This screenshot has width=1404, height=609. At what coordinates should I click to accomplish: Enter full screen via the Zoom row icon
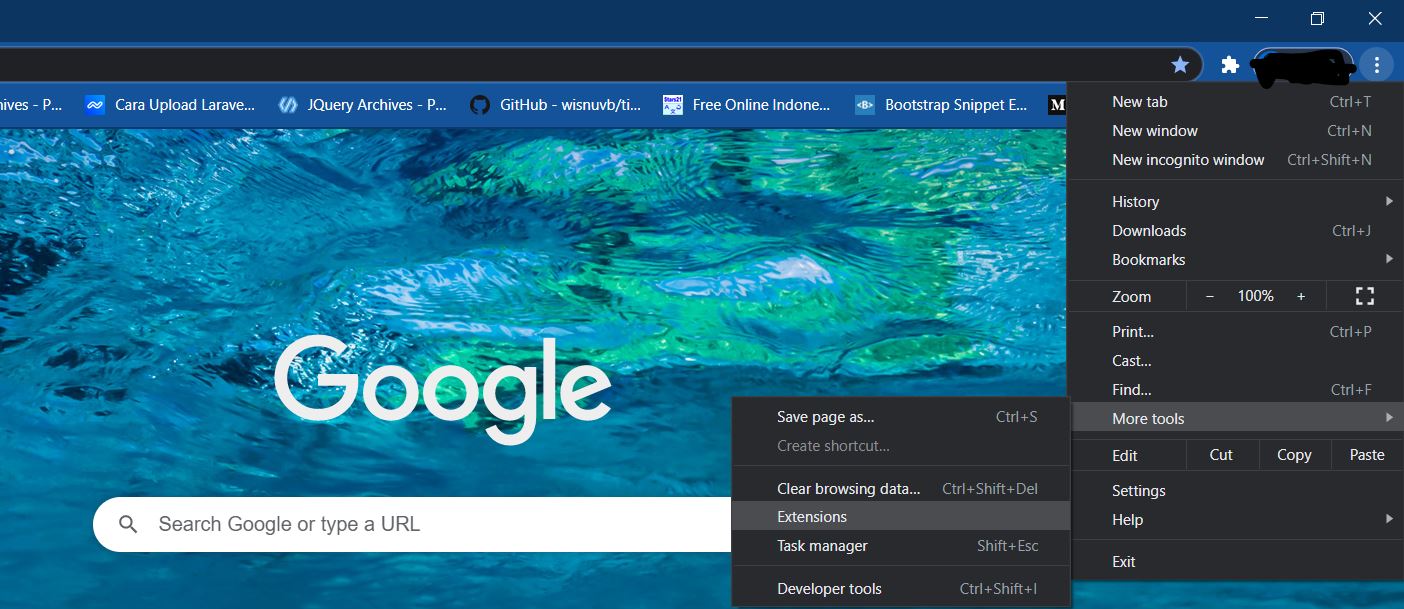coord(1364,296)
